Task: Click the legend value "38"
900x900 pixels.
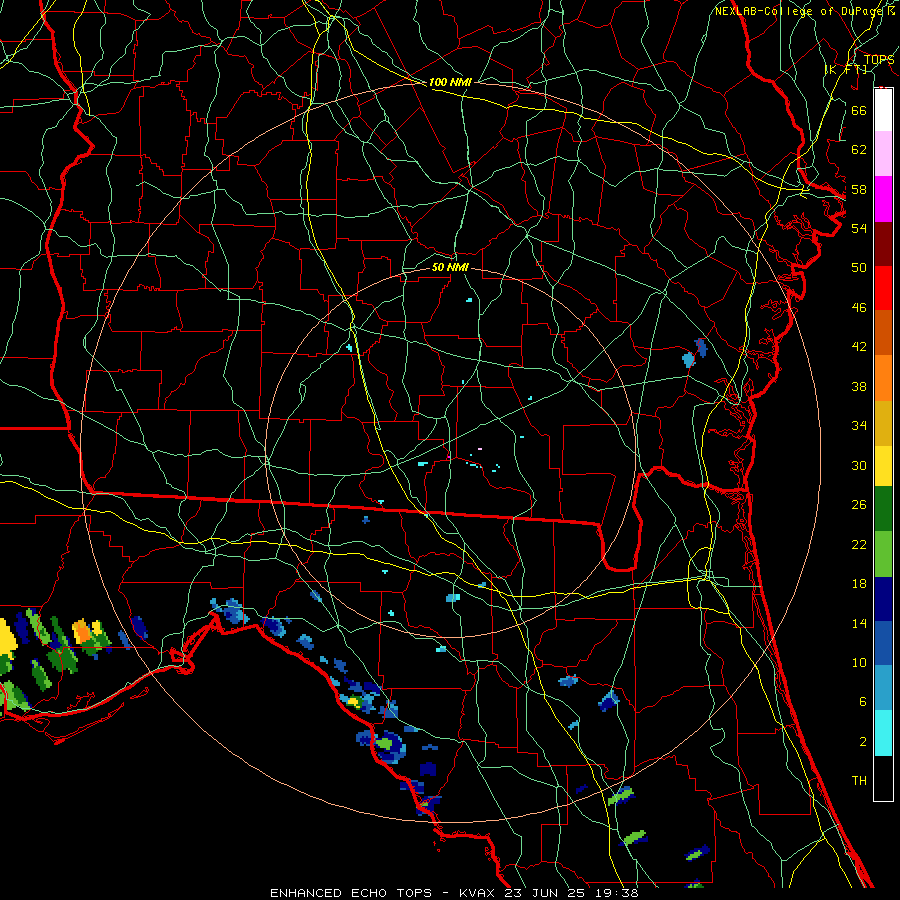Action: pyautogui.click(x=859, y=386)
